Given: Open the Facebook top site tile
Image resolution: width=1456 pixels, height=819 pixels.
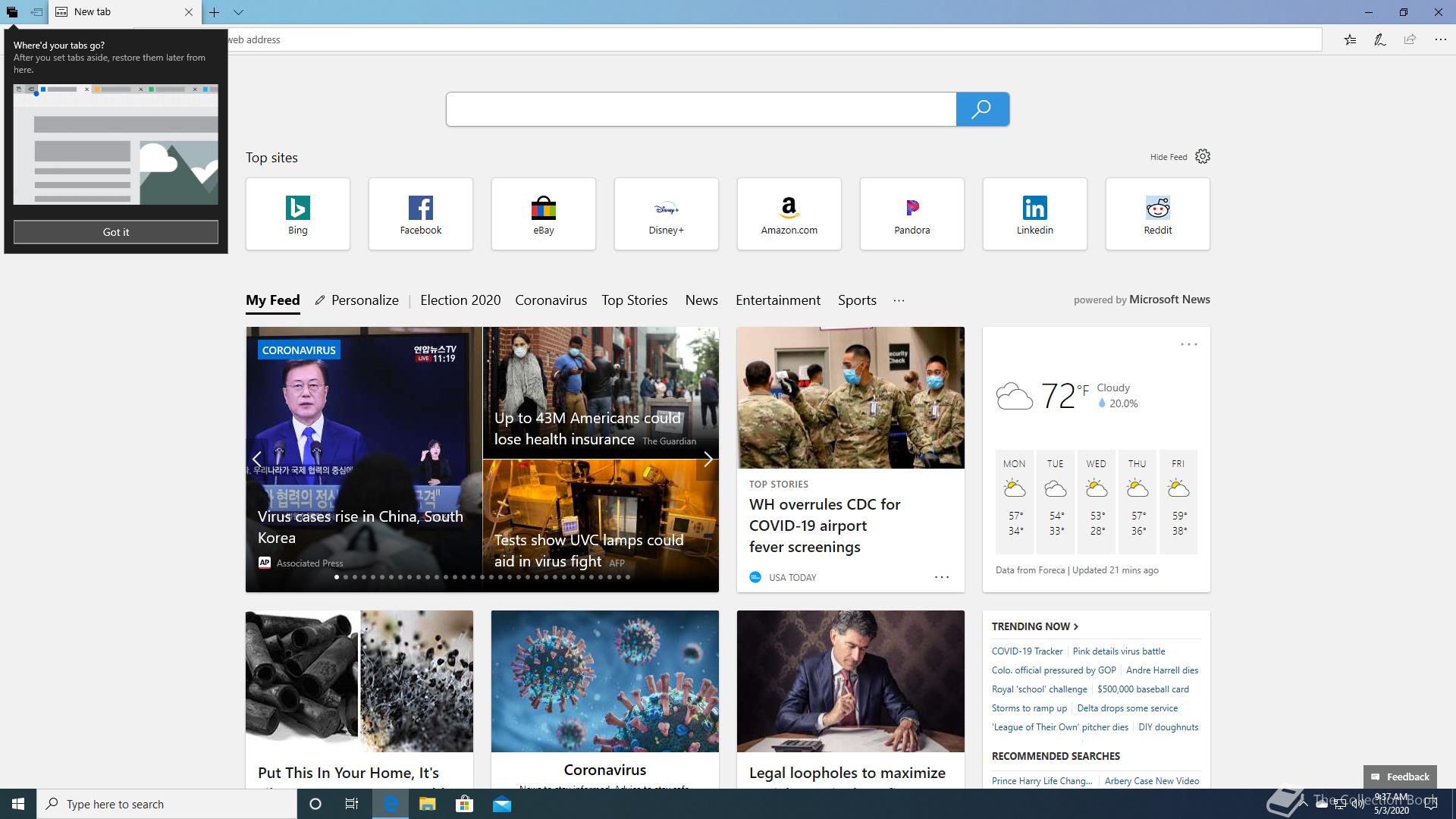Looking at the screenshot, I should [x=421, y=214].
